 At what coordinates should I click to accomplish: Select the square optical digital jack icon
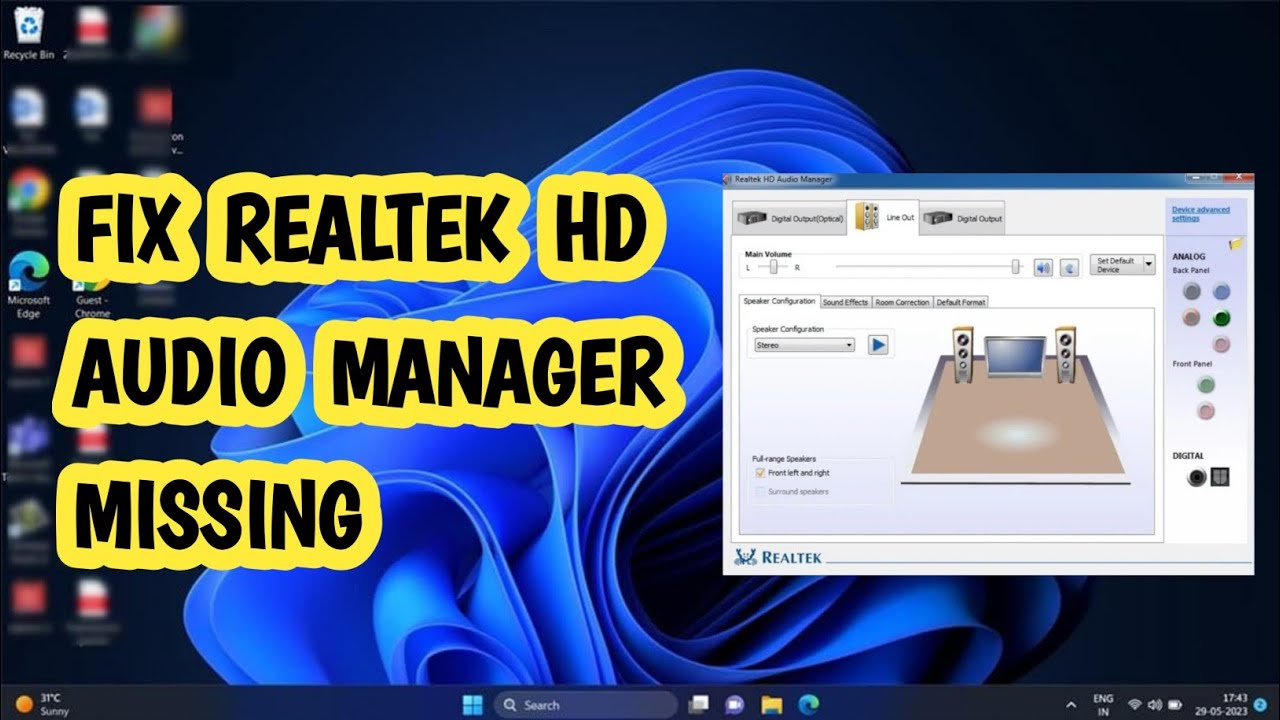(x=1219, y=477)
